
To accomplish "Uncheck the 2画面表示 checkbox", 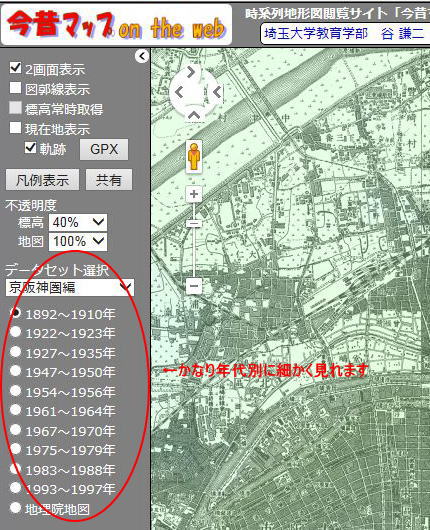I will [15, 68].
